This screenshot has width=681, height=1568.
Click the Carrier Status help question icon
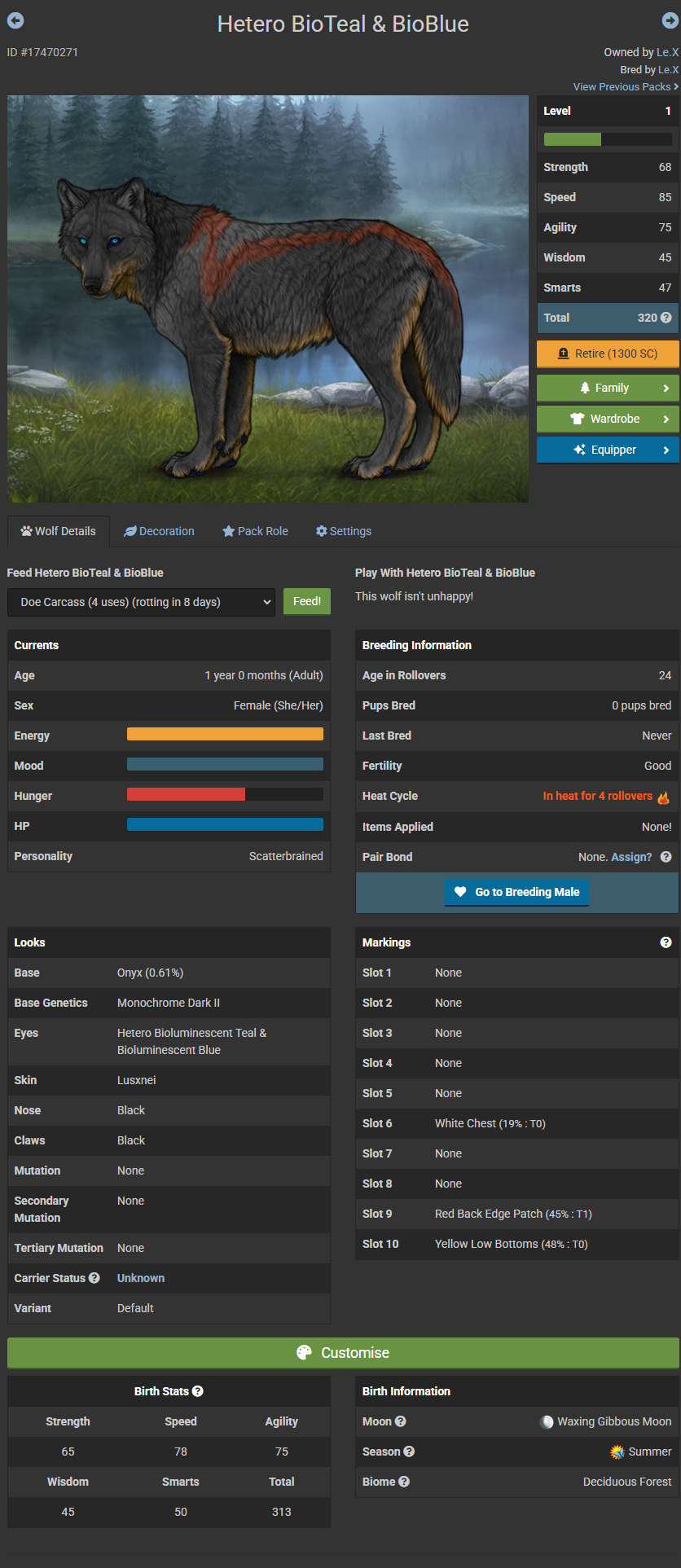pos(94,1278)
